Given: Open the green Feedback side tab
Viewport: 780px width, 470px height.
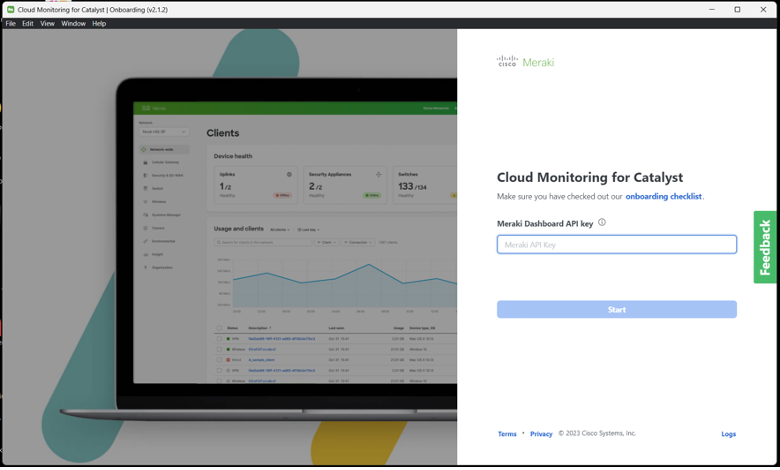Looking at the screenshot, I should pos(765,247).
